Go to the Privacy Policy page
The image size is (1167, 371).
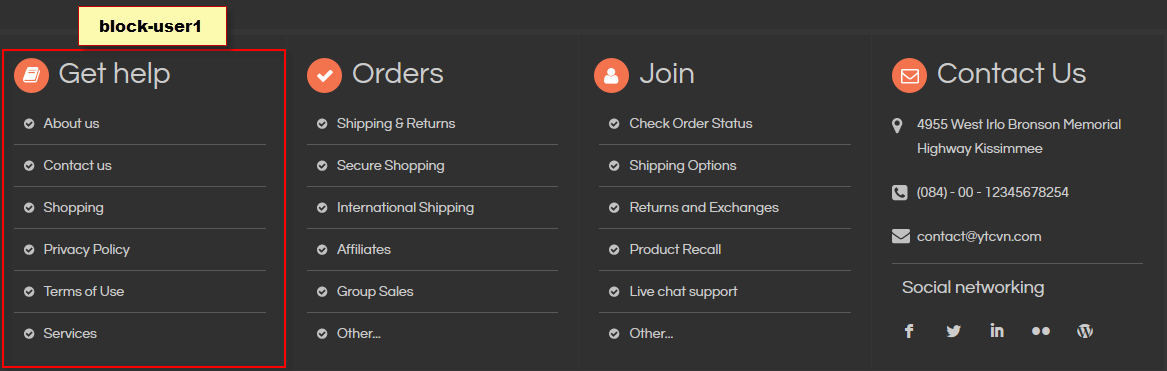[86, 250]
